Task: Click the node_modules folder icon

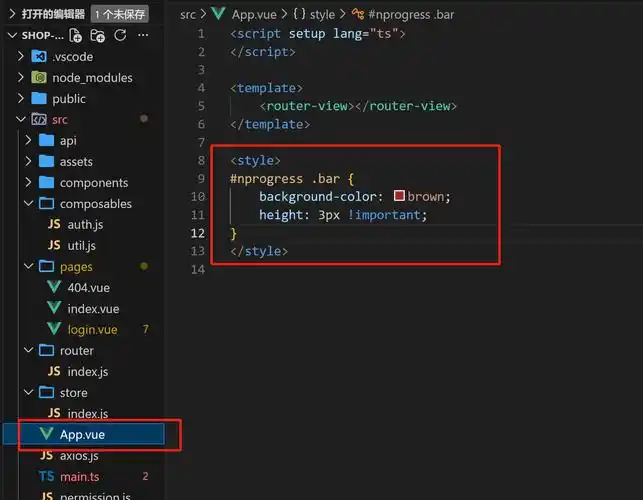Action: (39, 77)
